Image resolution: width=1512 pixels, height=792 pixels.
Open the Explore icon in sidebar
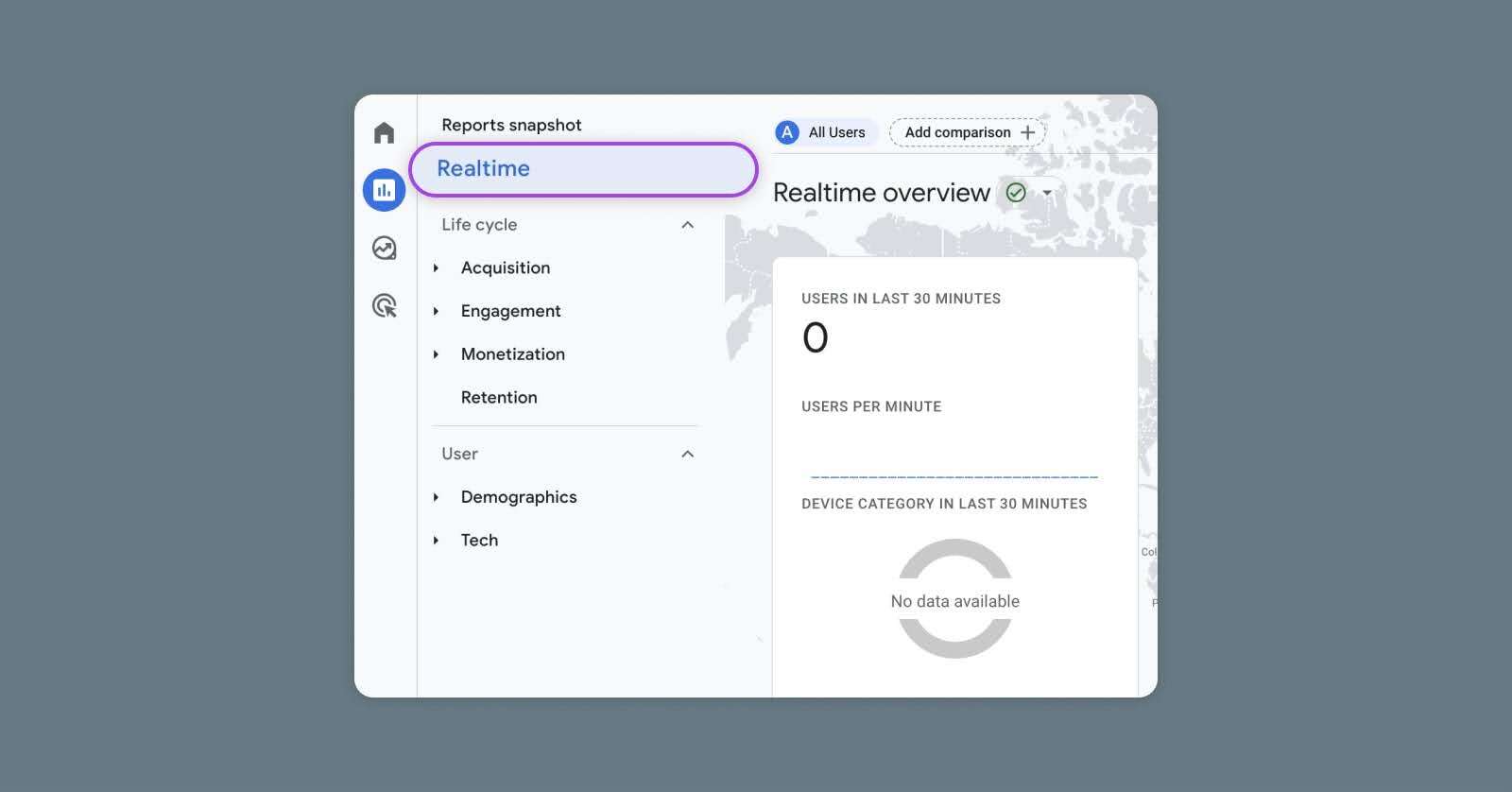pos(384,248)
